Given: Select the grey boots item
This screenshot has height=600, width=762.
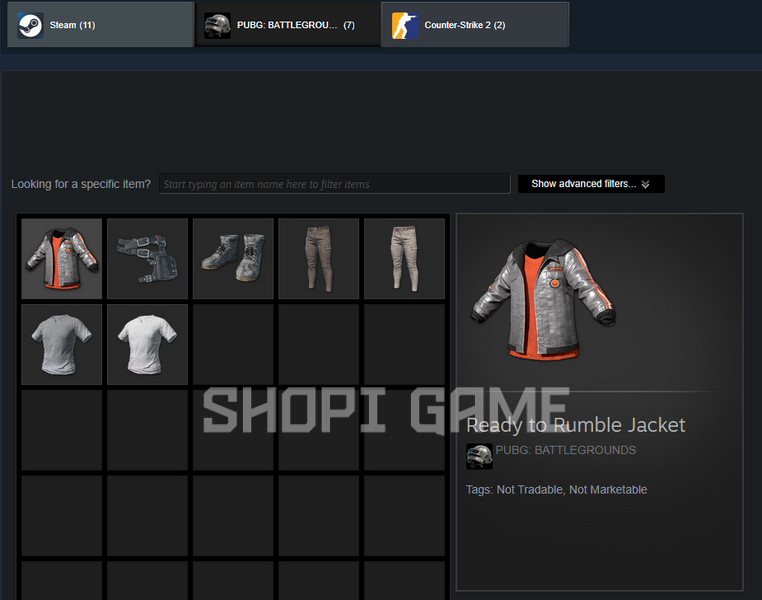Looking at the screenshot, I should pos(233,258).
